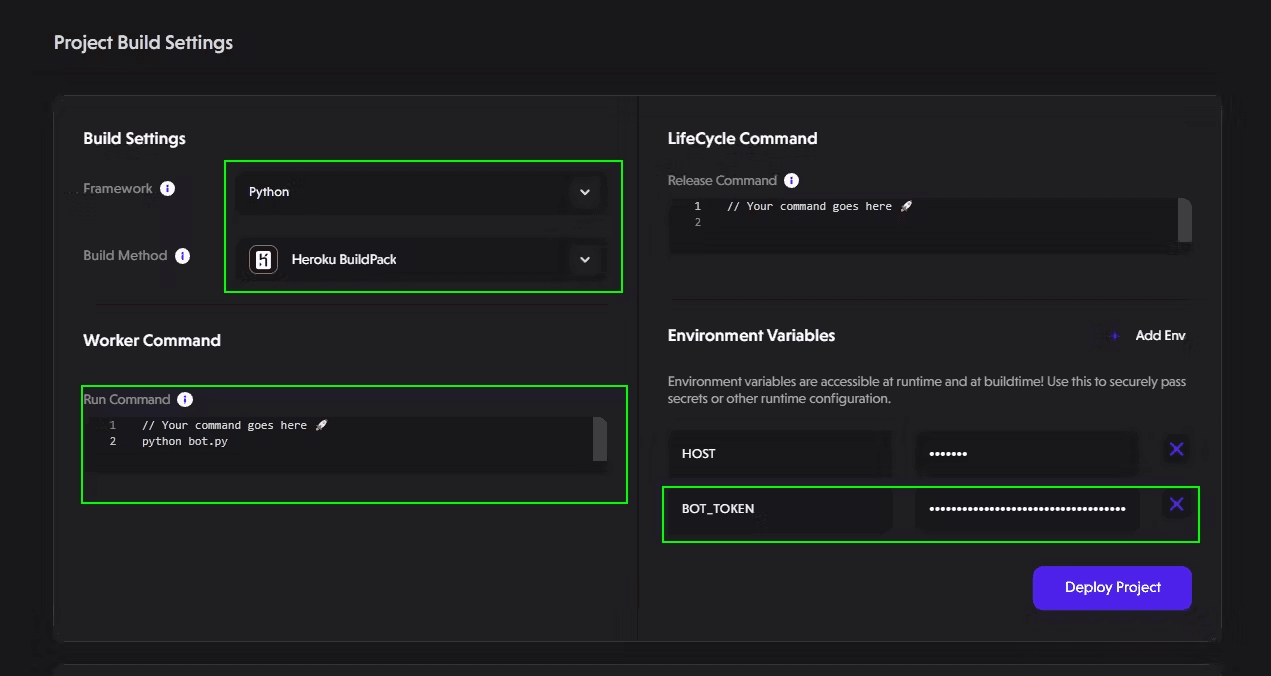This screenshot has width=1271, height=676.
Task: Click the 'Framework' field label
Action: click(x=118, y=189)
